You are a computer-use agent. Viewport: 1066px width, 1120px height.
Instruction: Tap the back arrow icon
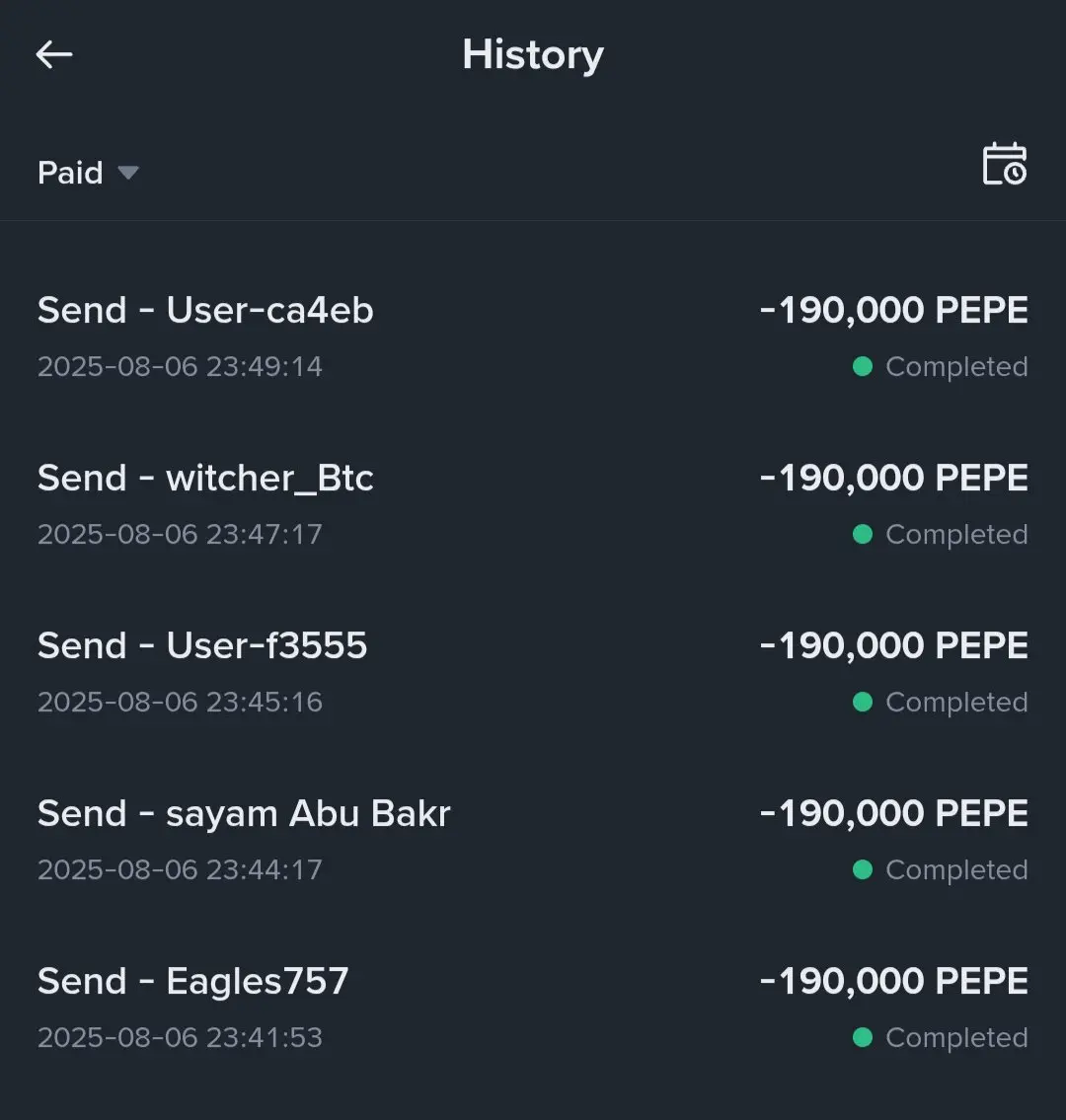pos(54,54)
